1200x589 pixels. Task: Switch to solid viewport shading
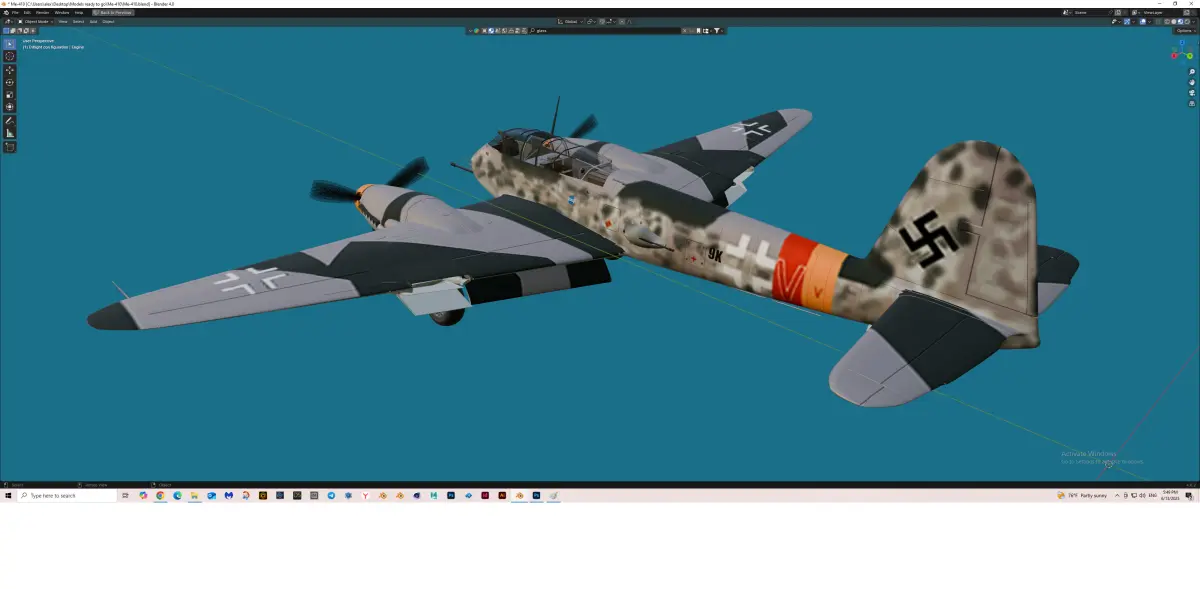coord(1174,22)
